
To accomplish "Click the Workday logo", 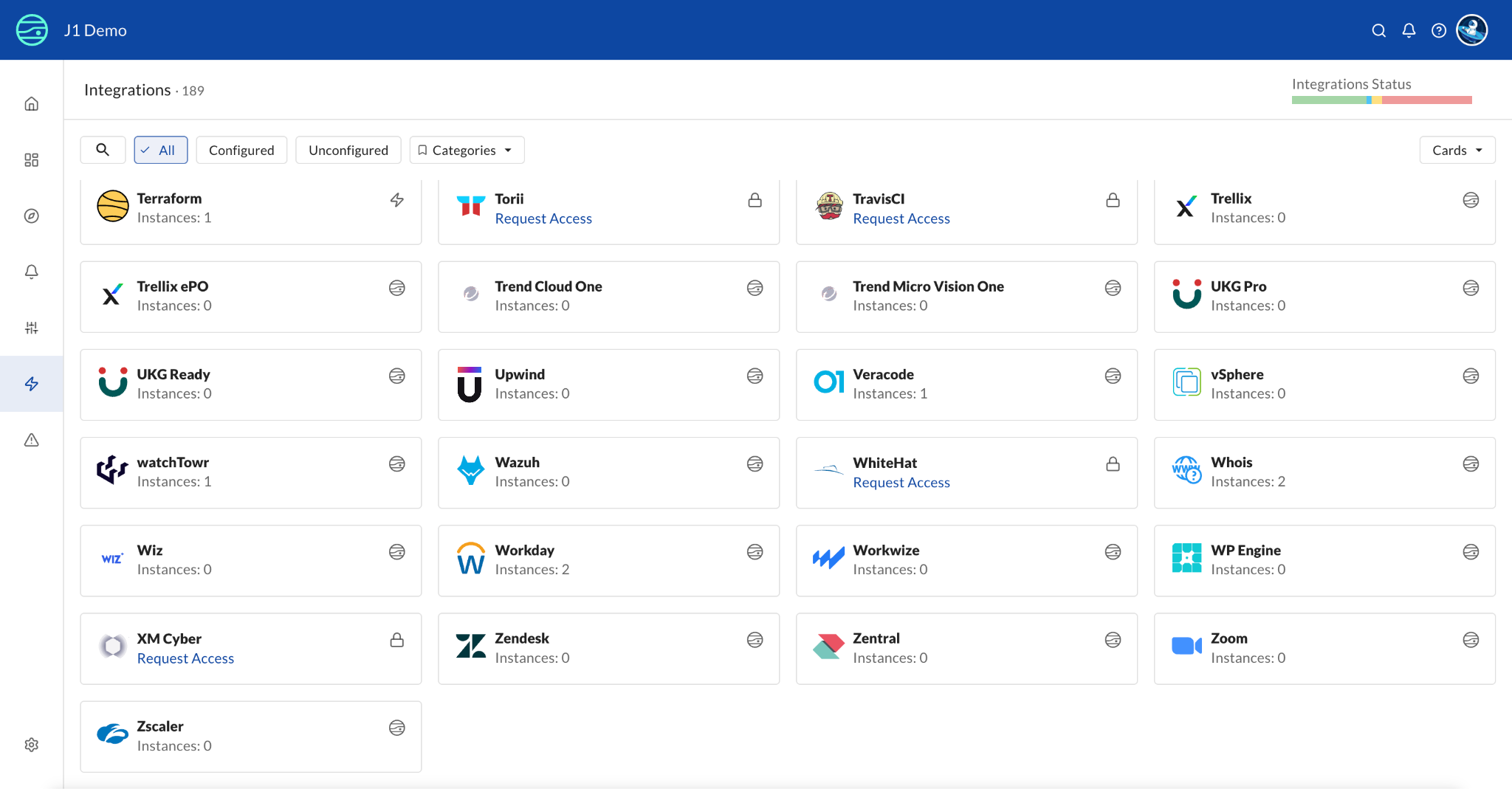I will (470, 559).
